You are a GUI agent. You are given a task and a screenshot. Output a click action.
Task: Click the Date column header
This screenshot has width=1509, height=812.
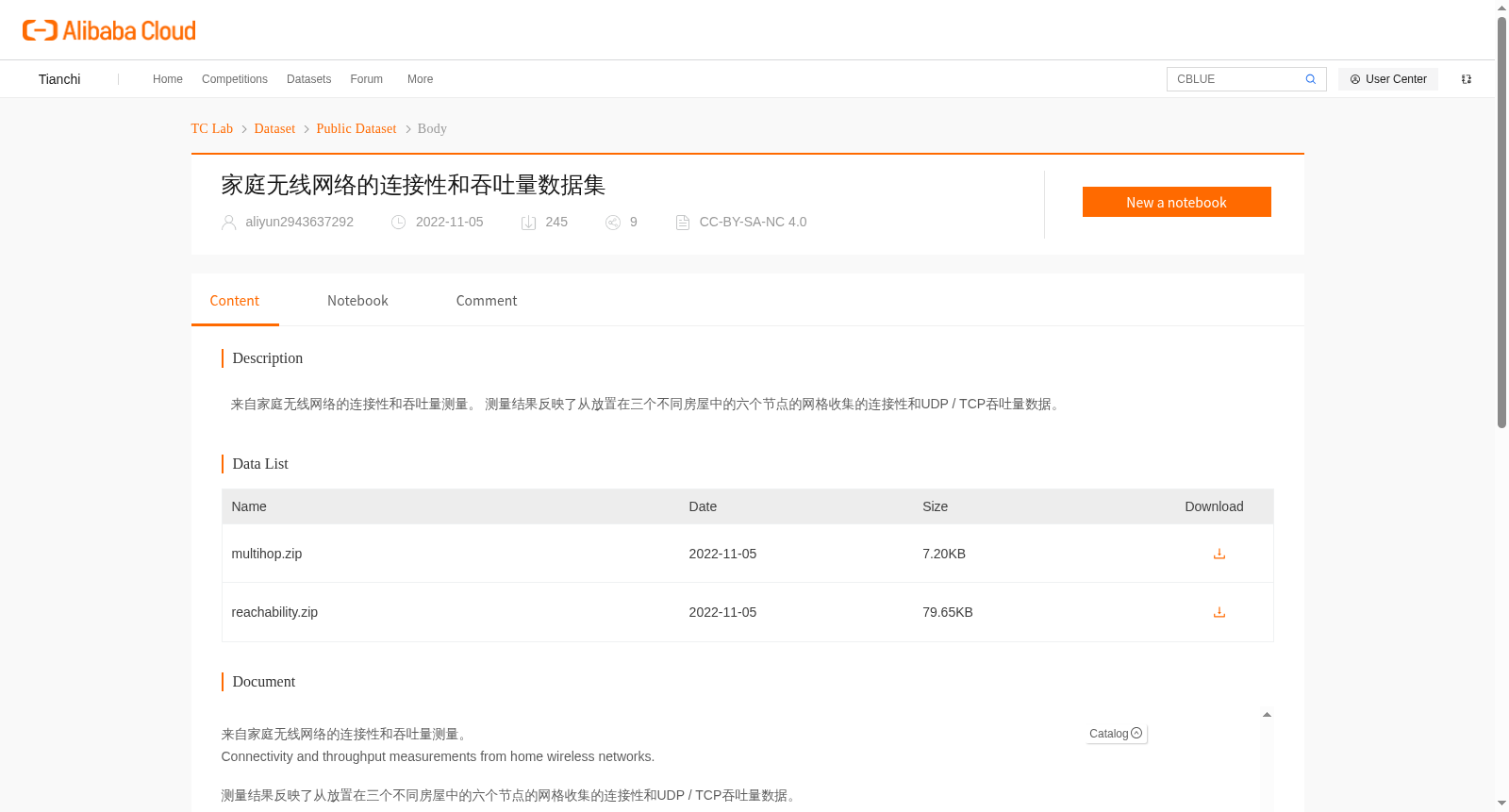coord(703,506)
